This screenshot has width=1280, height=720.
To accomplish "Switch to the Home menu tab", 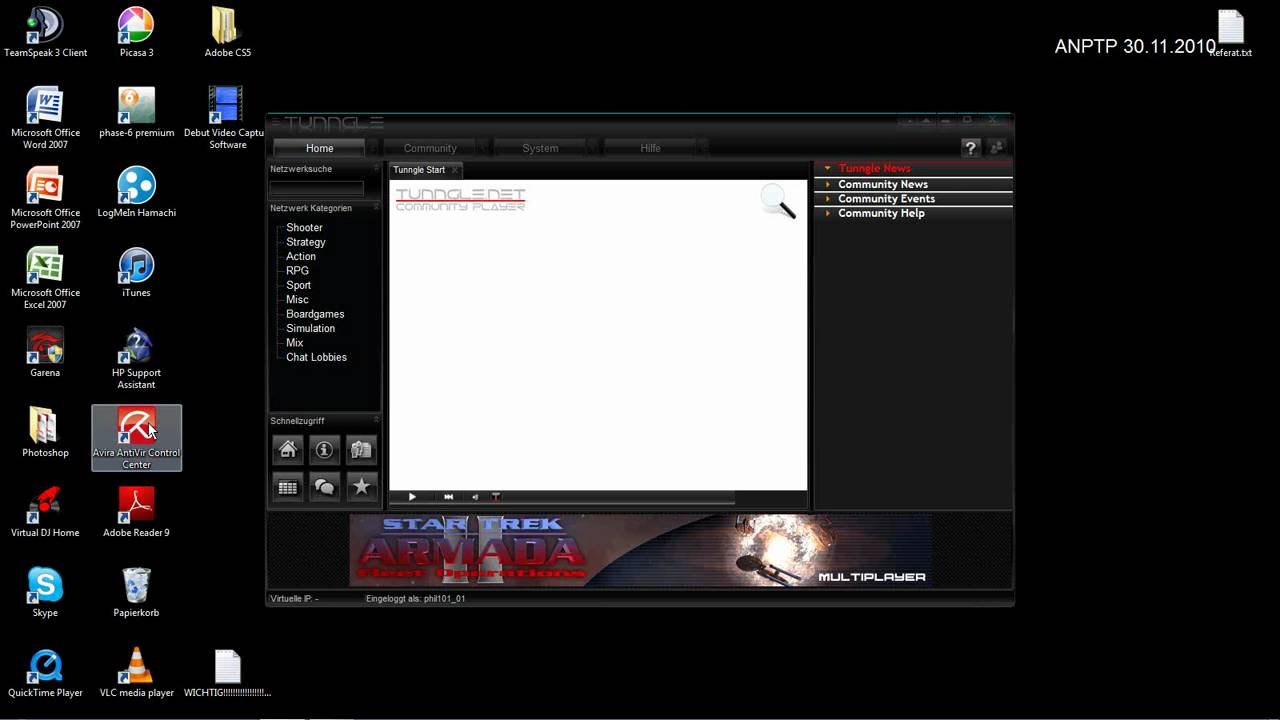I will tap(320, 148).
